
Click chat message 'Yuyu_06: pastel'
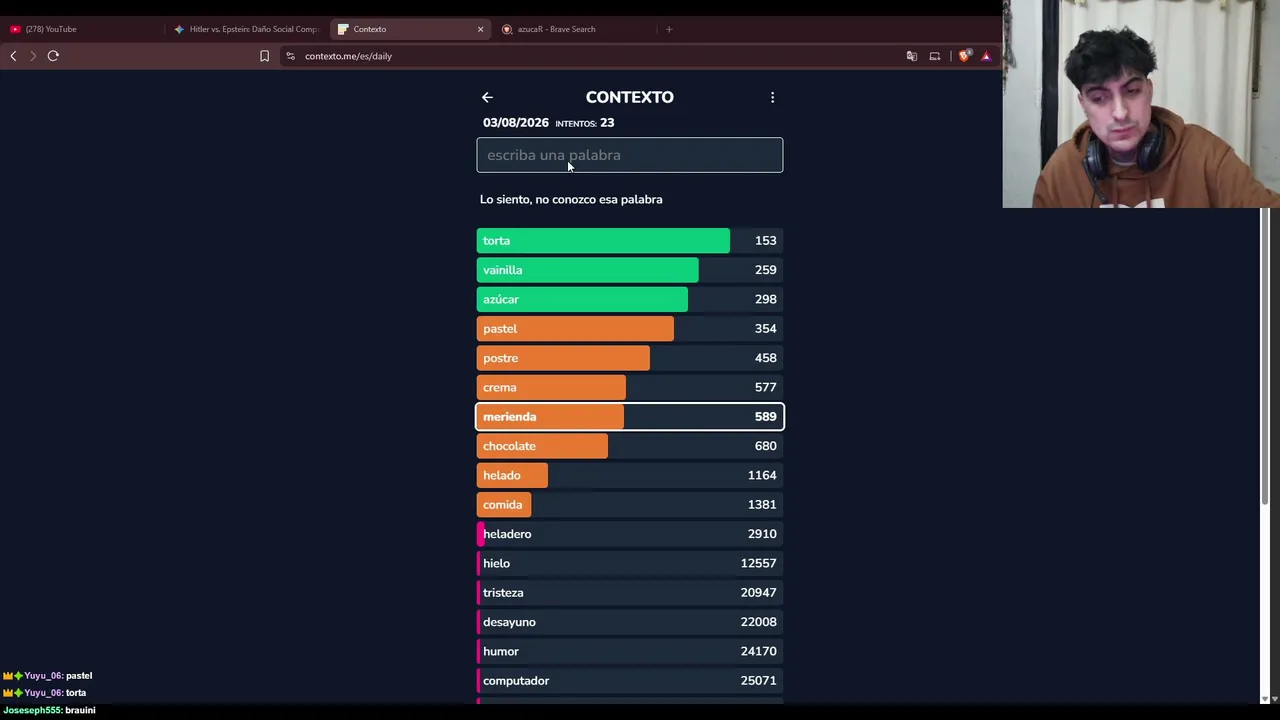coord(48,676)
